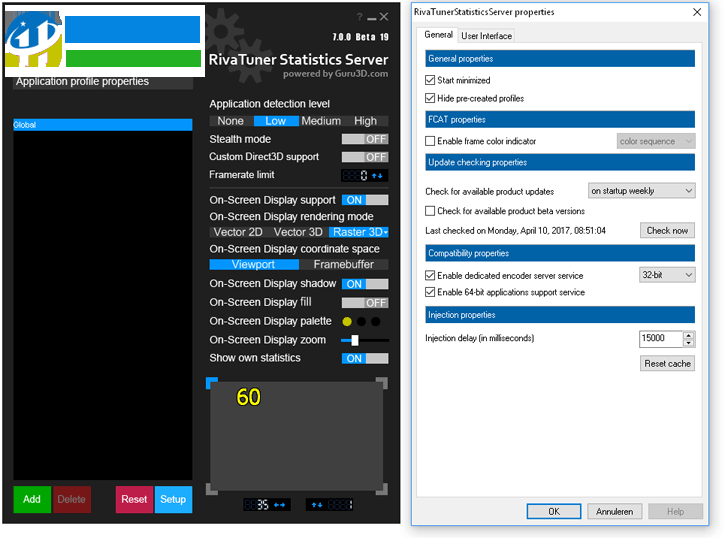This screenshot has width=725, height=538.
Task: Toggle Enable 64-bit applications support service
Action: pyautogui.click(x=430, y=292)
